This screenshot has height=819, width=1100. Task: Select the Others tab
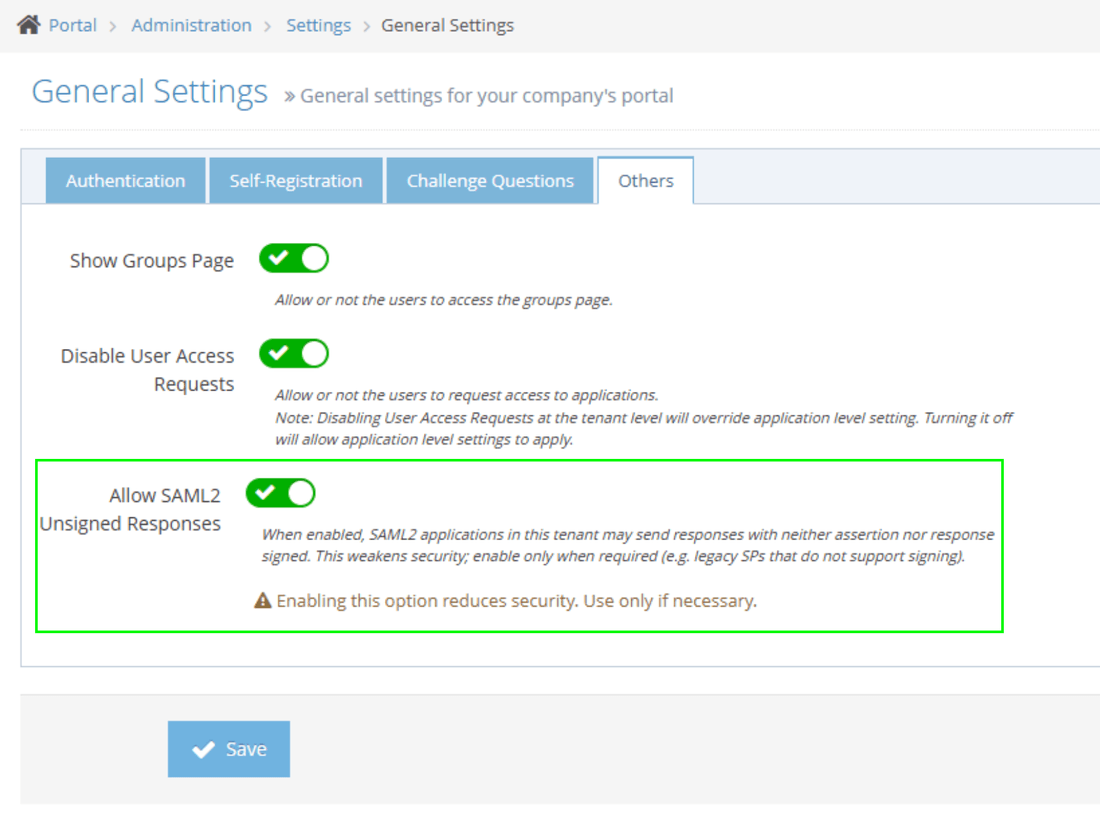645,181
